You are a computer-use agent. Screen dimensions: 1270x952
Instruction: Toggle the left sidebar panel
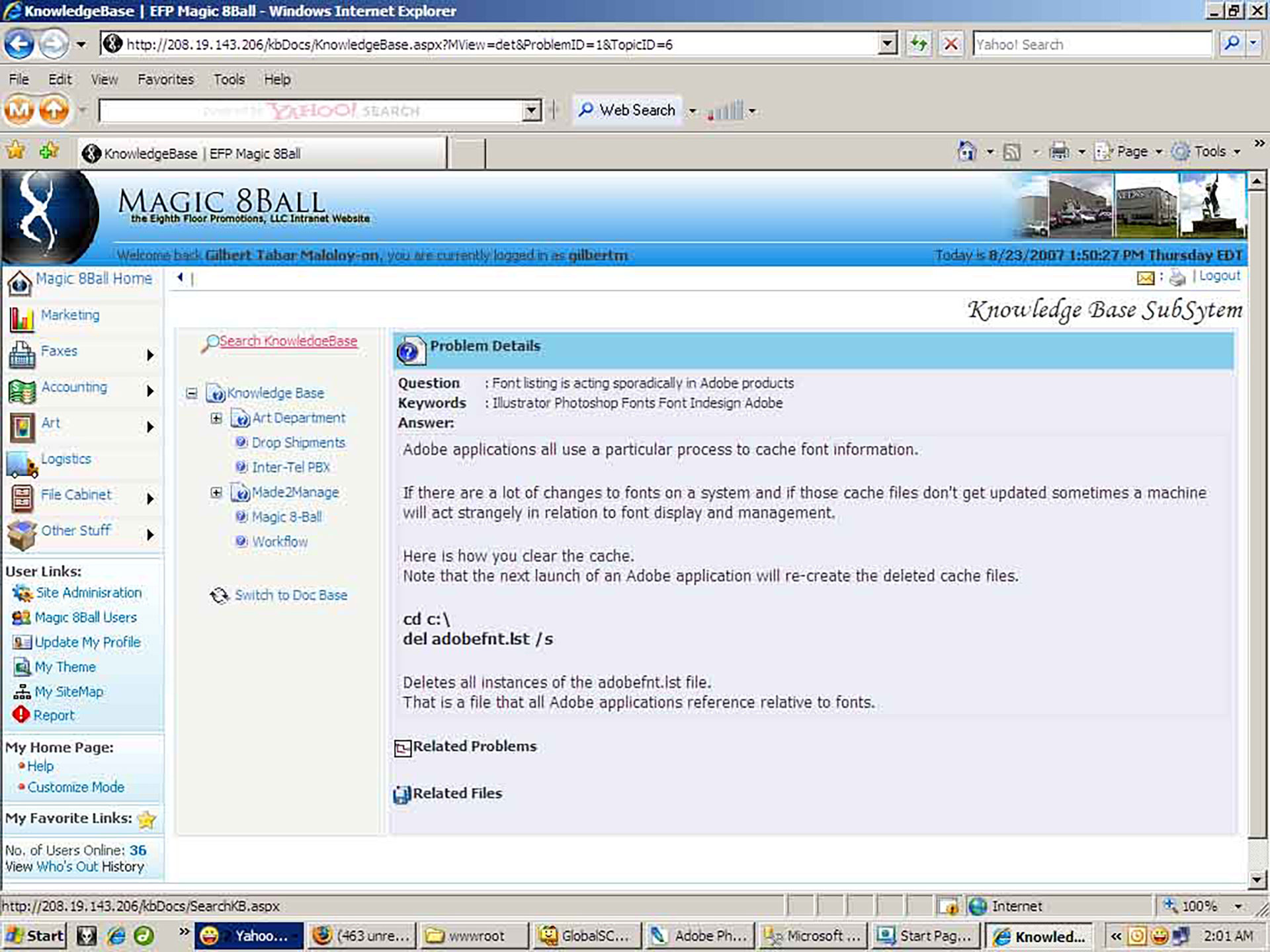point(179,277)
